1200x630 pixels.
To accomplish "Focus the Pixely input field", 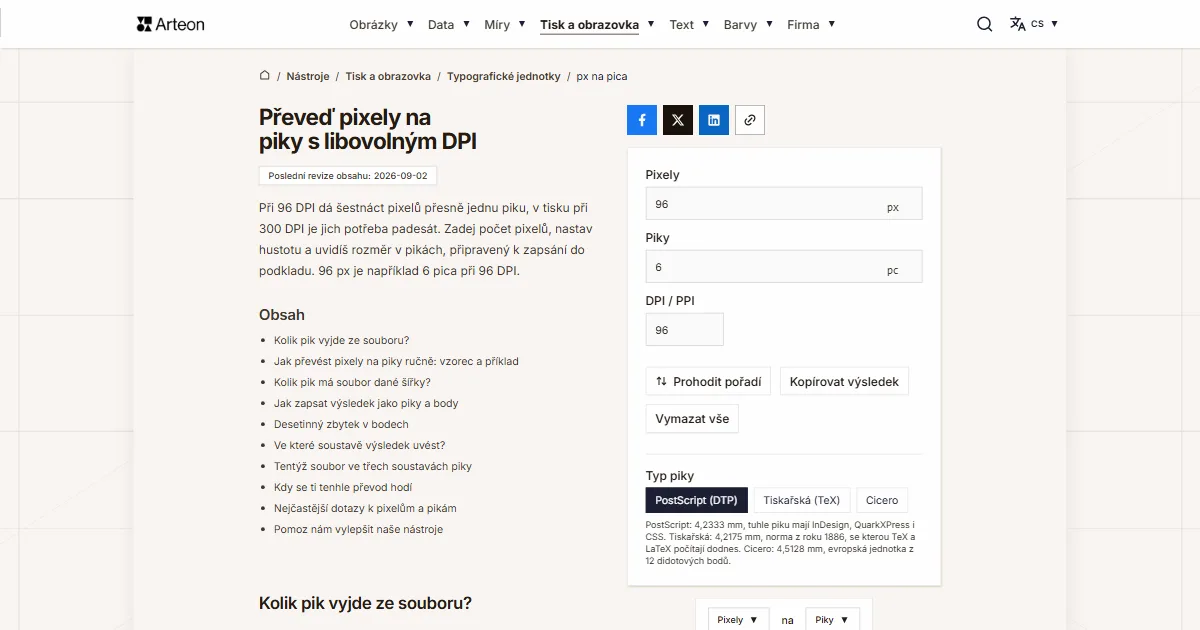I will [784, 204].
